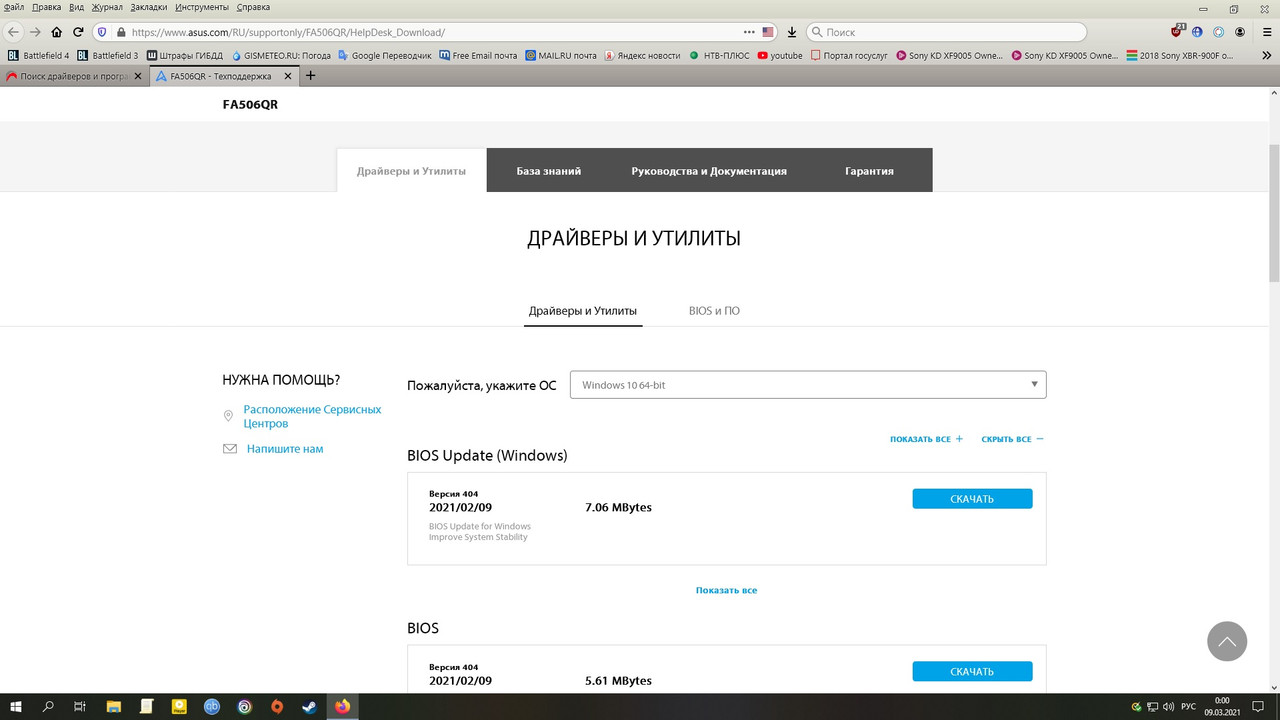1280x720 pixels.
Task: Open 'Штрафы ГИБДД' bookmark
Action: coord(184,55)
